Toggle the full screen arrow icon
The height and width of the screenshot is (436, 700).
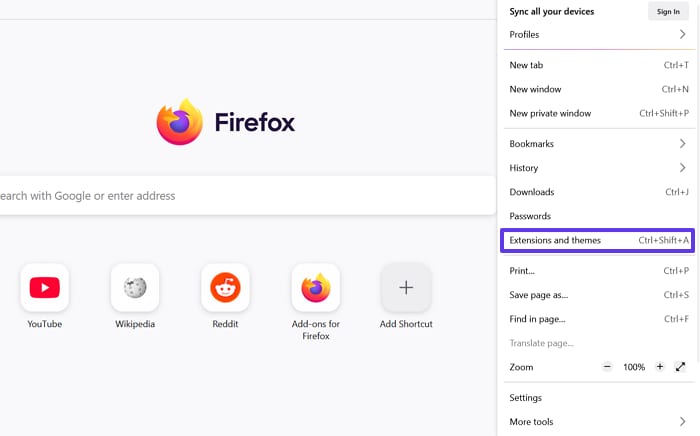(x=680, y=367)
